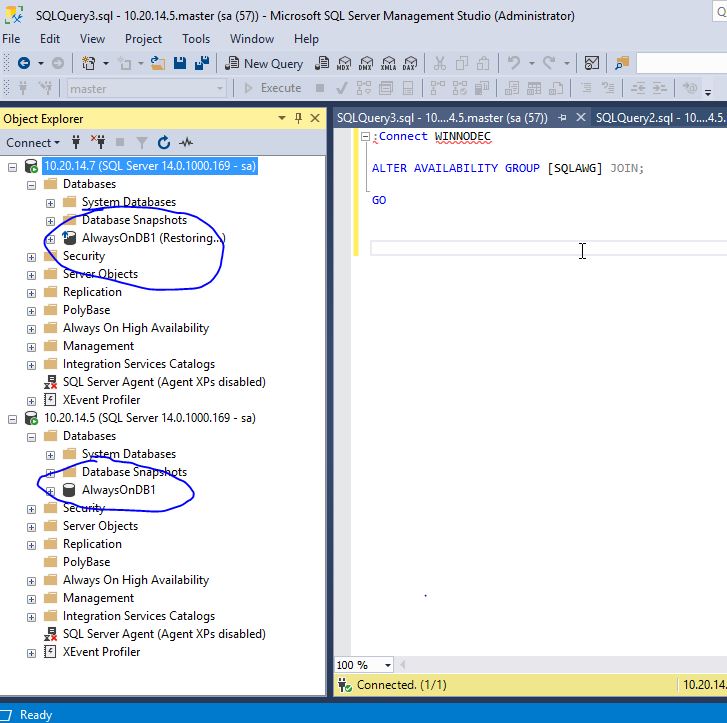Expand System Databases under the 10.20.14.5 server

click(x=50, y=455)
